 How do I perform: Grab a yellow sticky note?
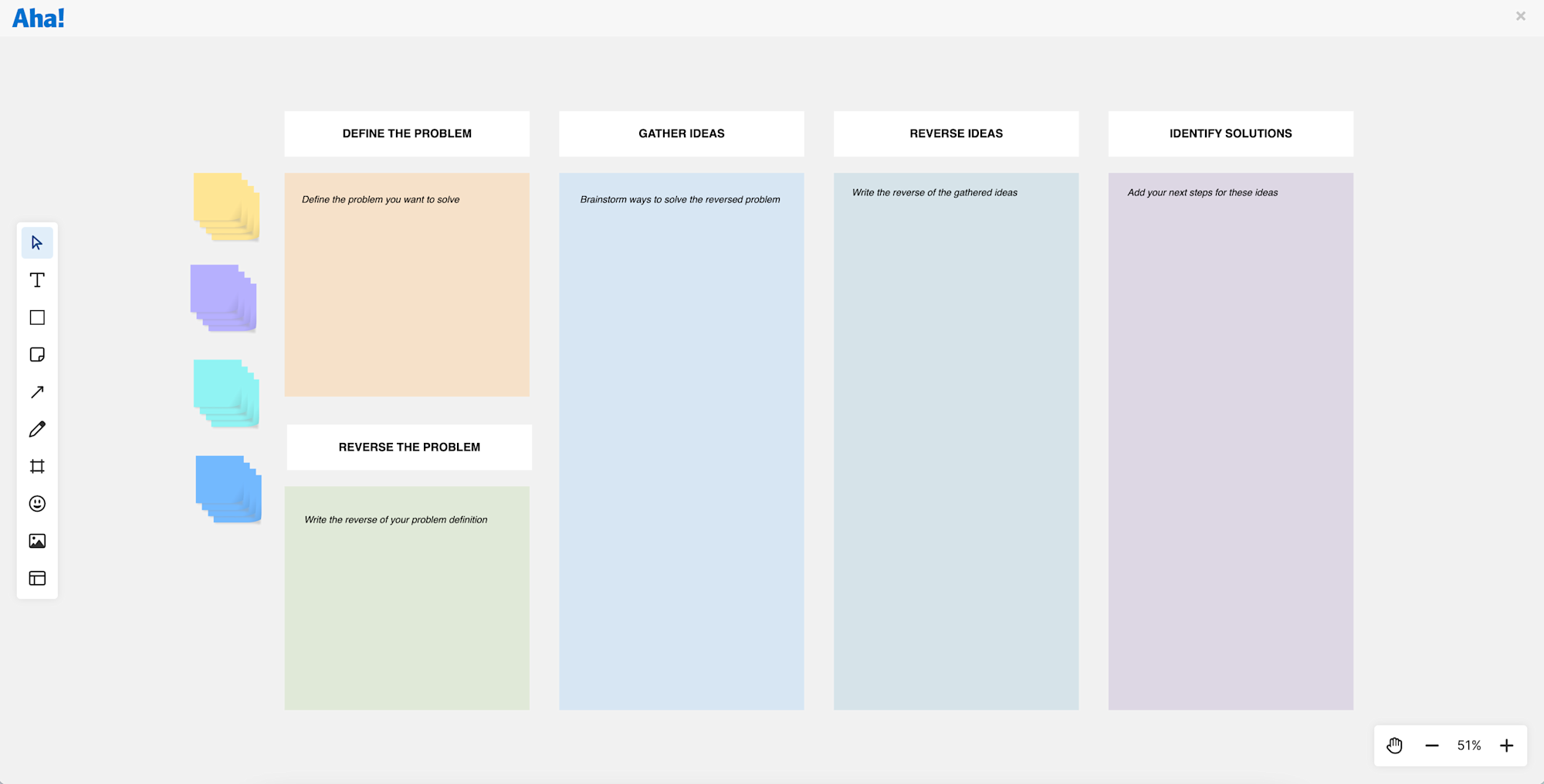coord(222,204)
